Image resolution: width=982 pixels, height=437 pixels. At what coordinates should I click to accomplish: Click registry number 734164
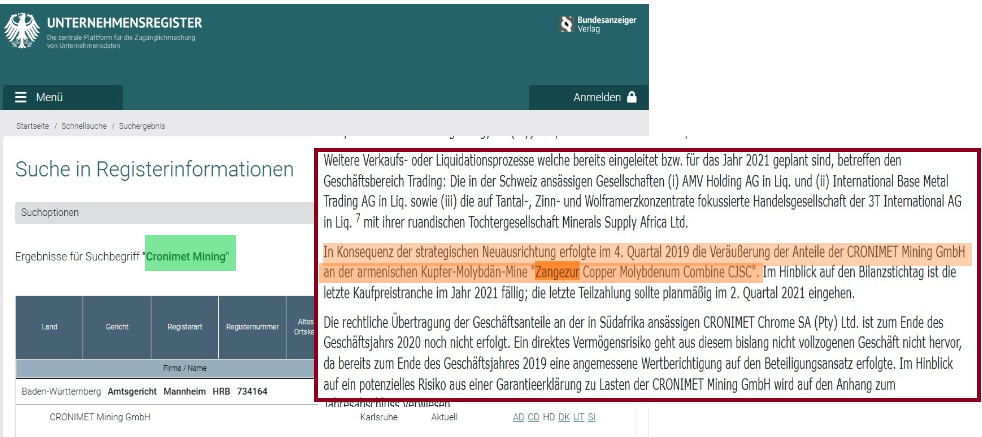coord(252,392)
